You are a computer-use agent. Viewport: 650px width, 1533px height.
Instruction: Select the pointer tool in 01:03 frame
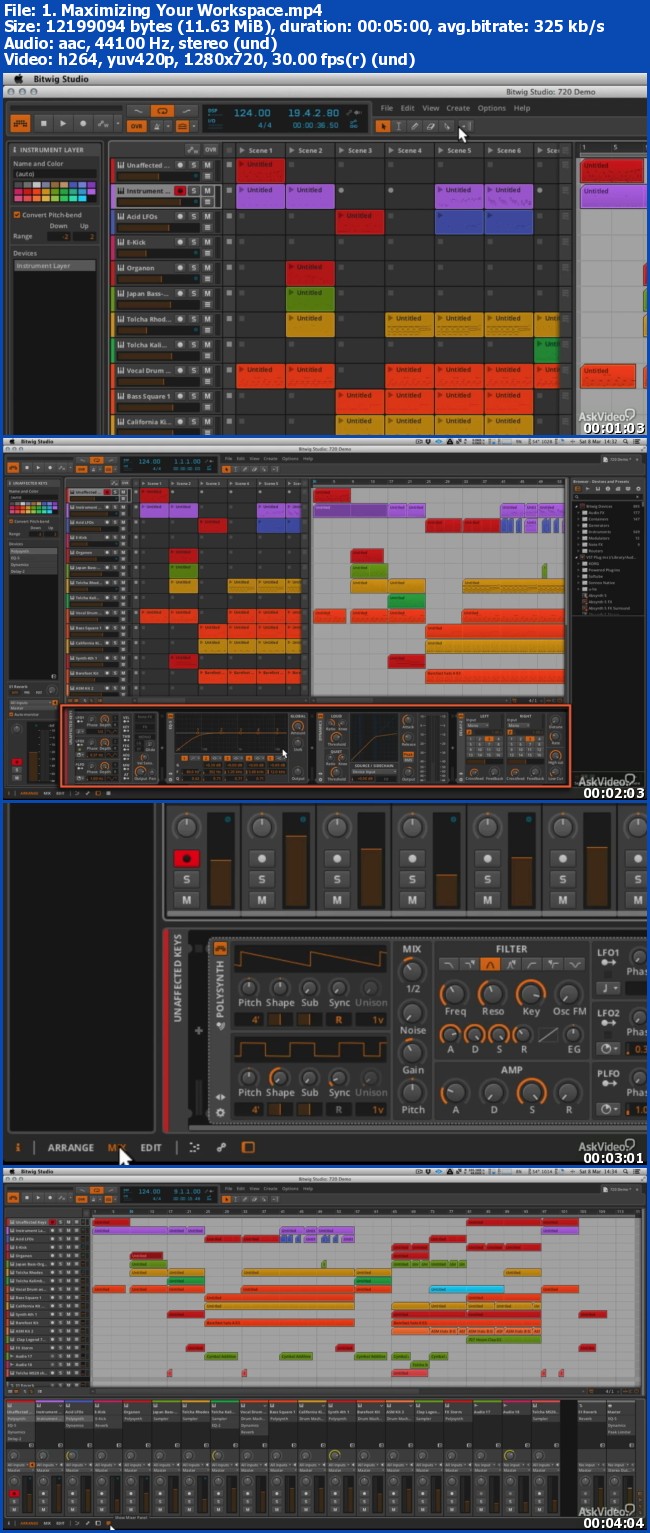[x=383, y=126]
